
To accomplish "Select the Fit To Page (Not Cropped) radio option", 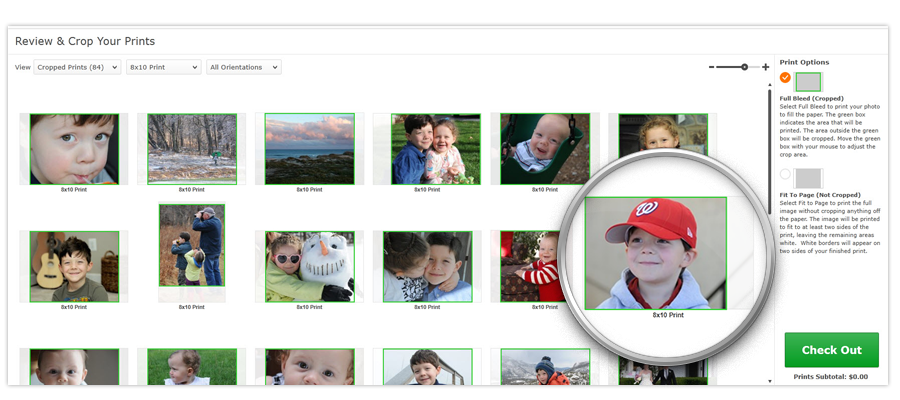I will pos(785,174).
